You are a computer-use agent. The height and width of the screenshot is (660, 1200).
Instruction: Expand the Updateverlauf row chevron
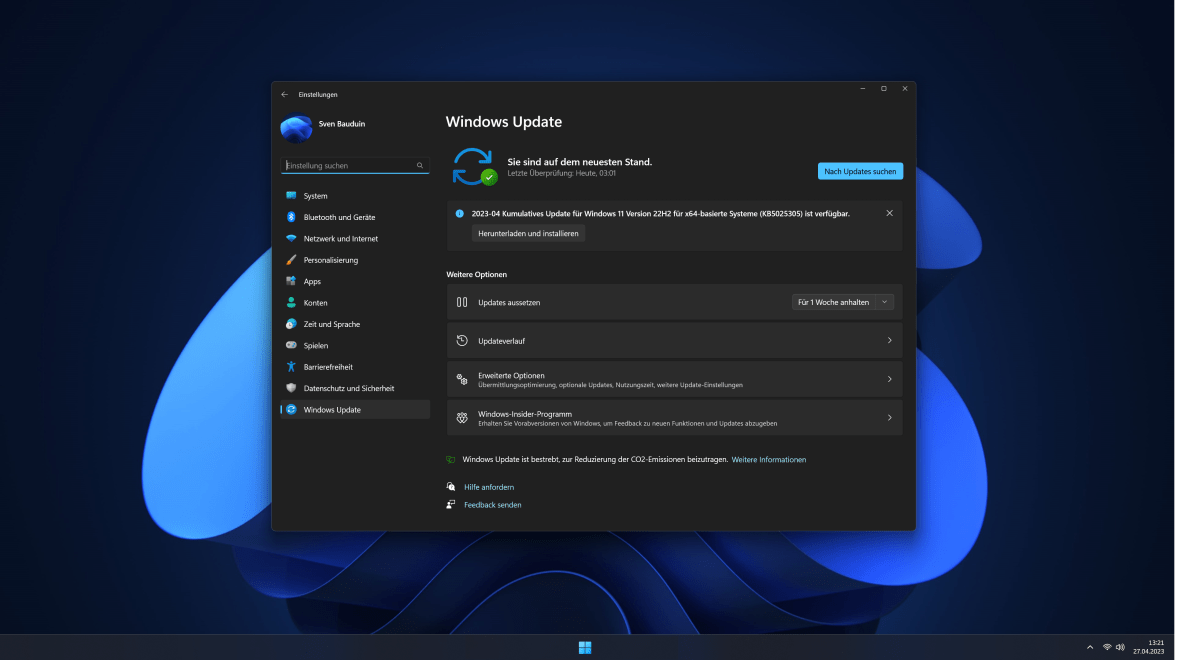click(x=889, y=341)
